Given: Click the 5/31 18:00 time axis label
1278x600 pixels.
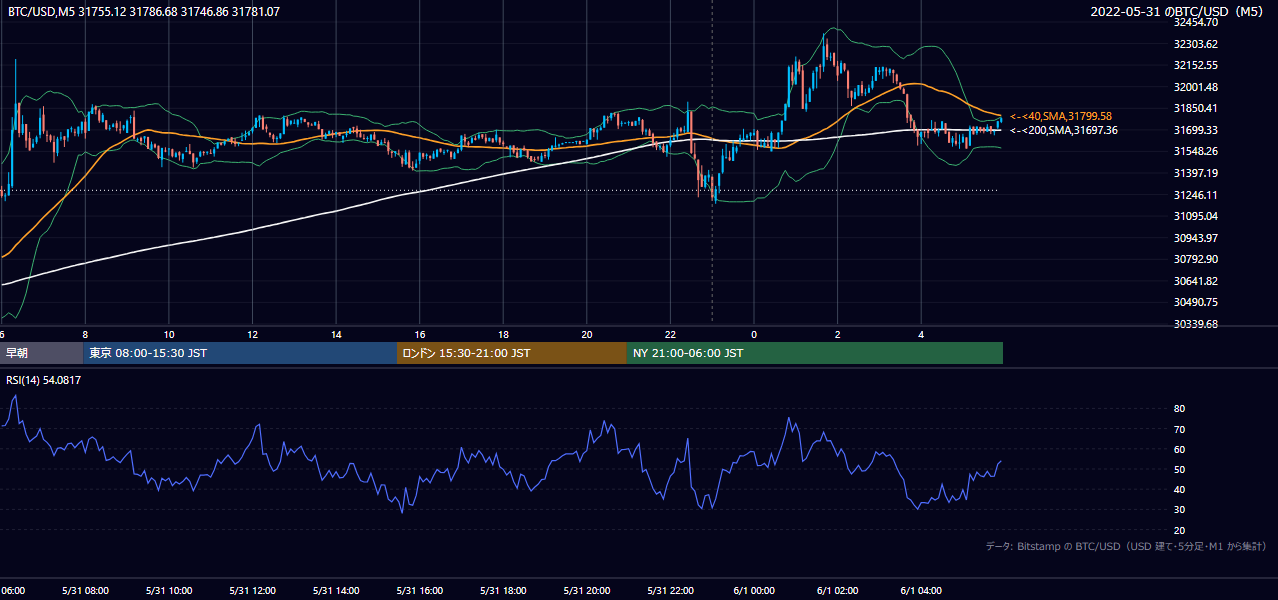Looking at the screenshot, I should 503,591.
